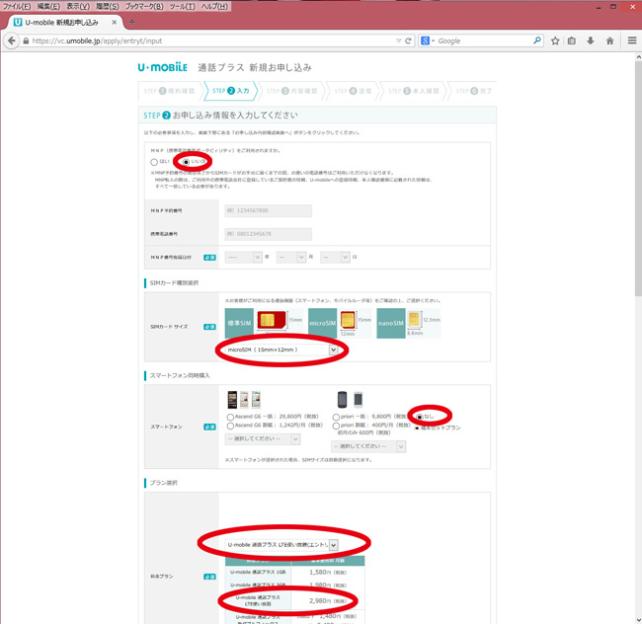Open a new browser tab
Screen dimensions: 642x624
132,22
